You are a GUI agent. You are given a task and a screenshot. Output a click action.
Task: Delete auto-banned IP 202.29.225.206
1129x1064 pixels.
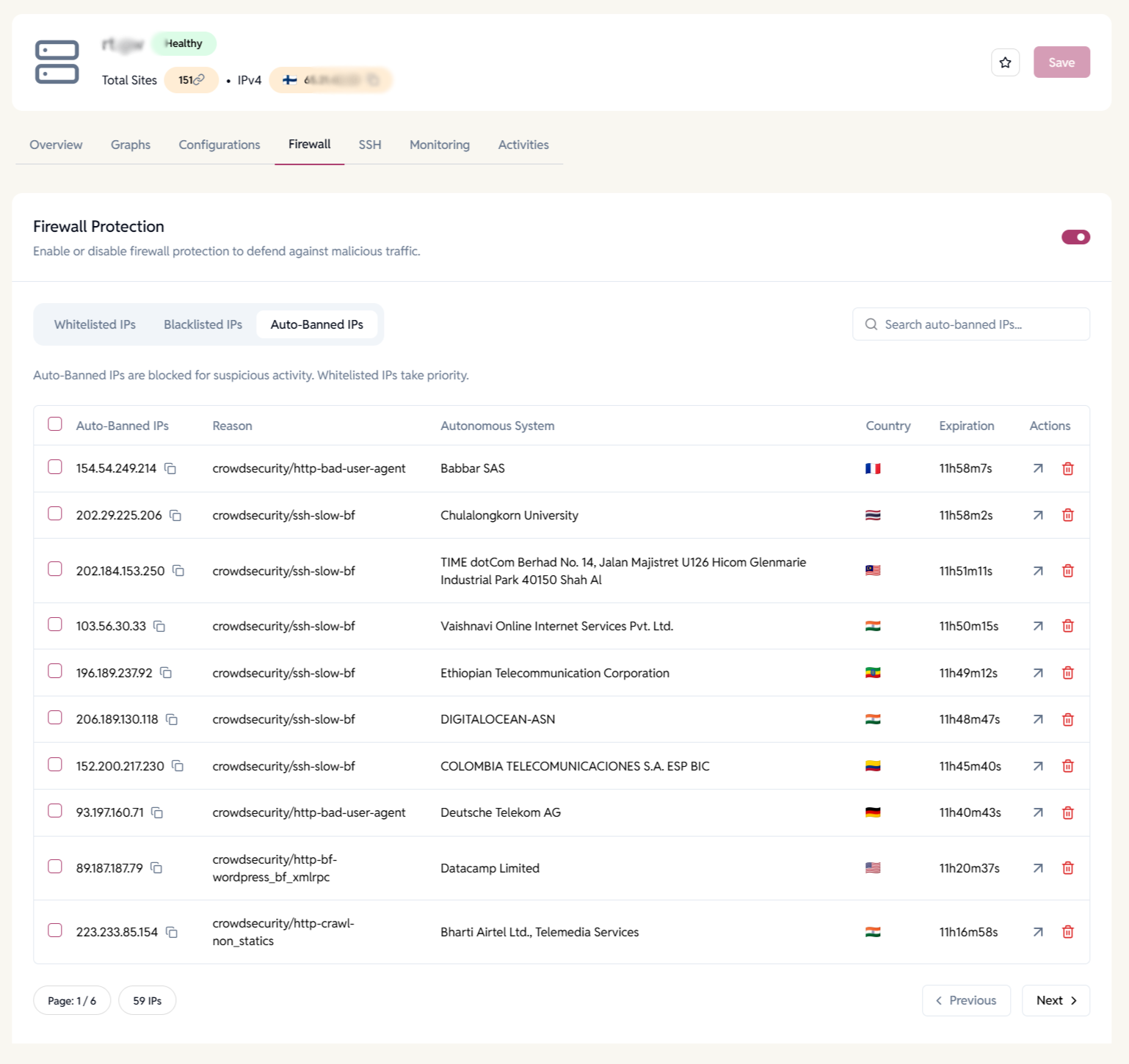[x=1067, y=515]
